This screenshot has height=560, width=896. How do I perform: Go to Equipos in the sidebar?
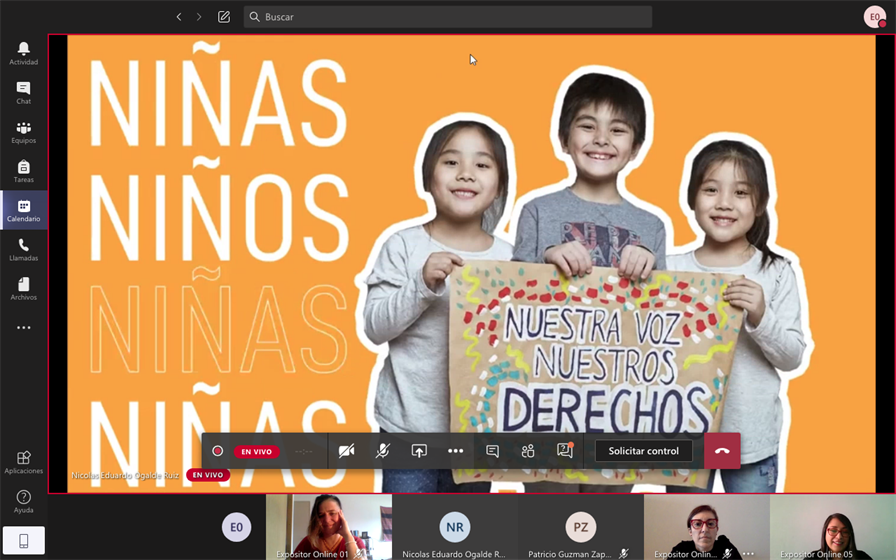(x=23, y=132)
